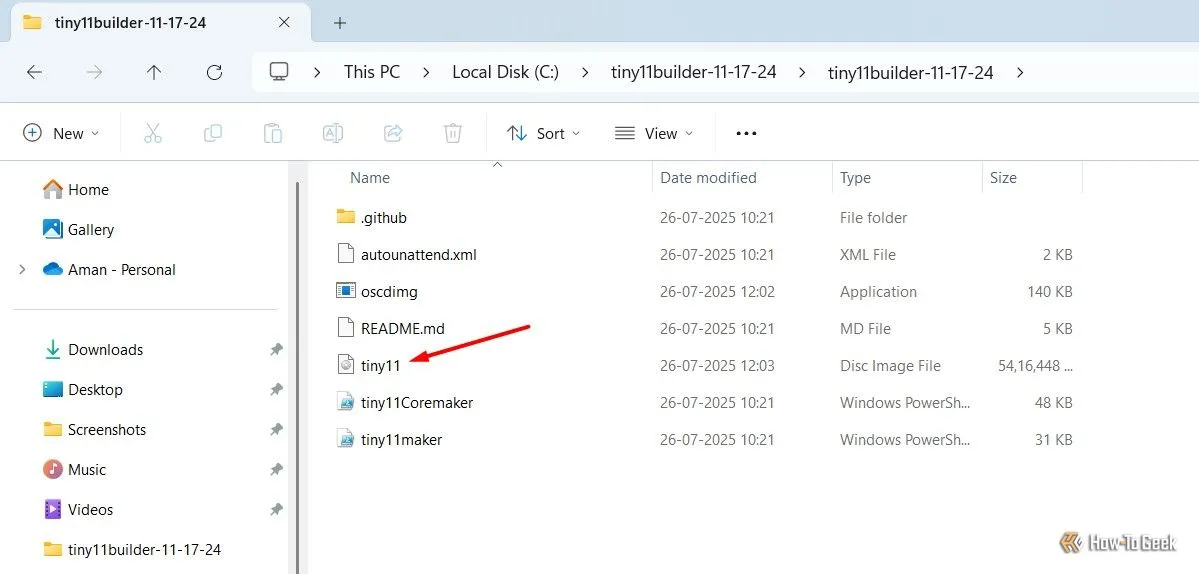Click the pin icon next to Desktop
Screen dimensions: 1199x574
276,389
